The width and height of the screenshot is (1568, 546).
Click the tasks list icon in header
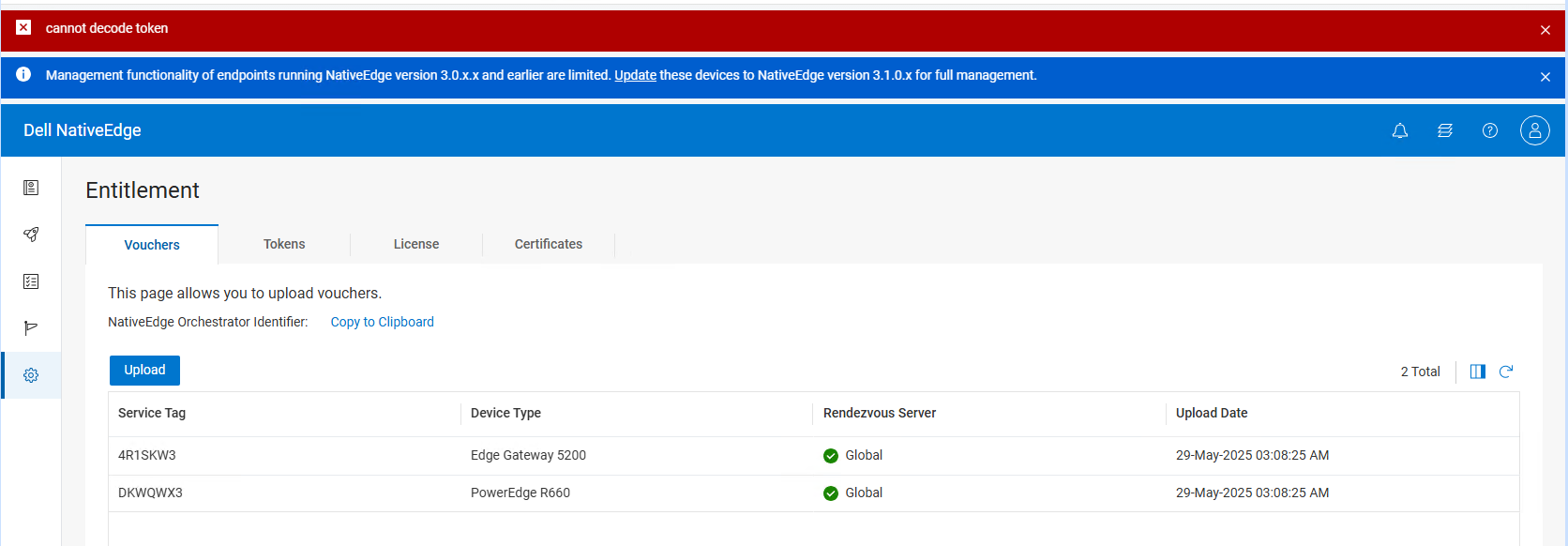pos(1444,130)
